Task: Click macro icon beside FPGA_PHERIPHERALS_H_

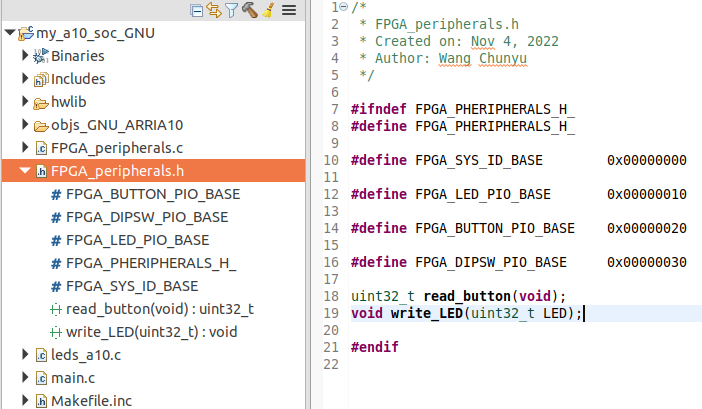Action: 56,264
